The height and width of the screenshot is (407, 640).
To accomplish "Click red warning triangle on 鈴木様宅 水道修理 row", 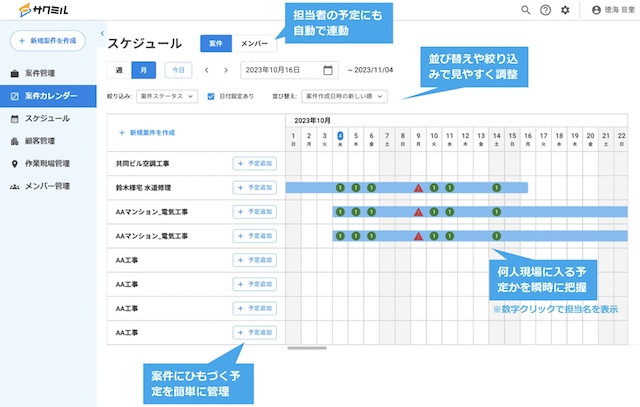I will tap(418, 187).
